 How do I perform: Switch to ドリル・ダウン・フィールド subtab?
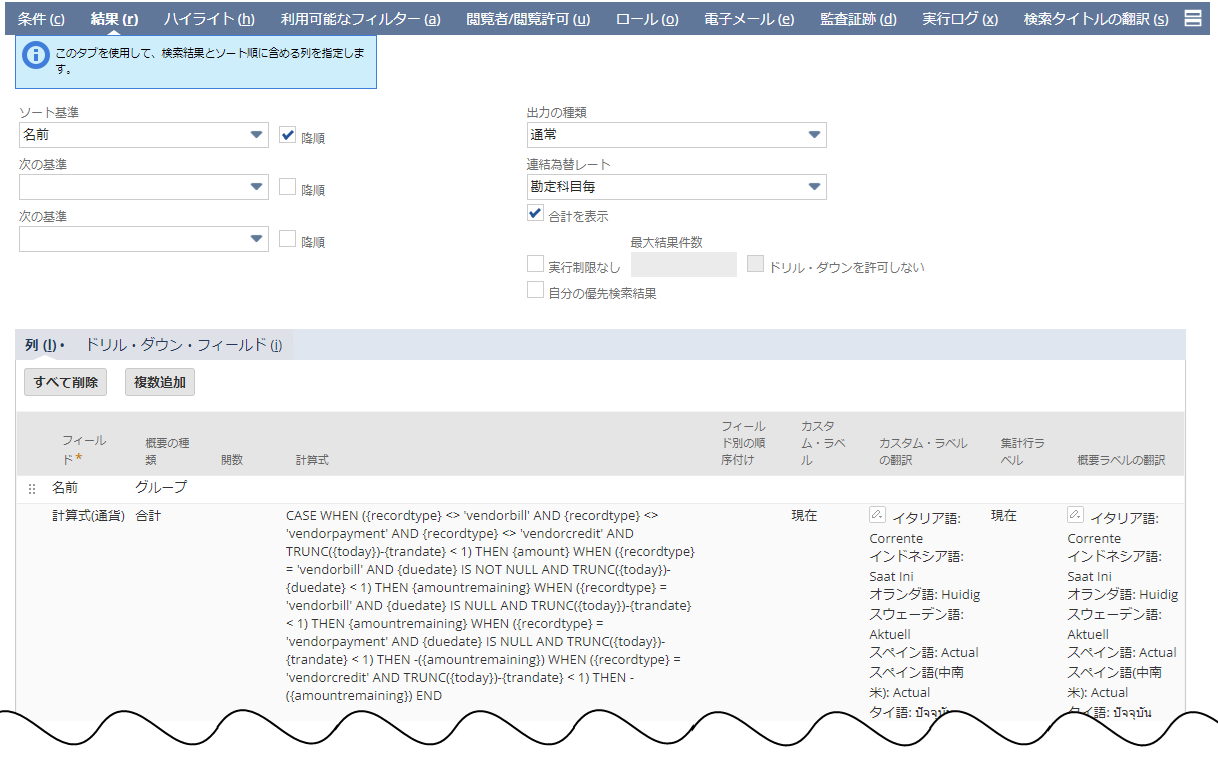click(183, 345)
